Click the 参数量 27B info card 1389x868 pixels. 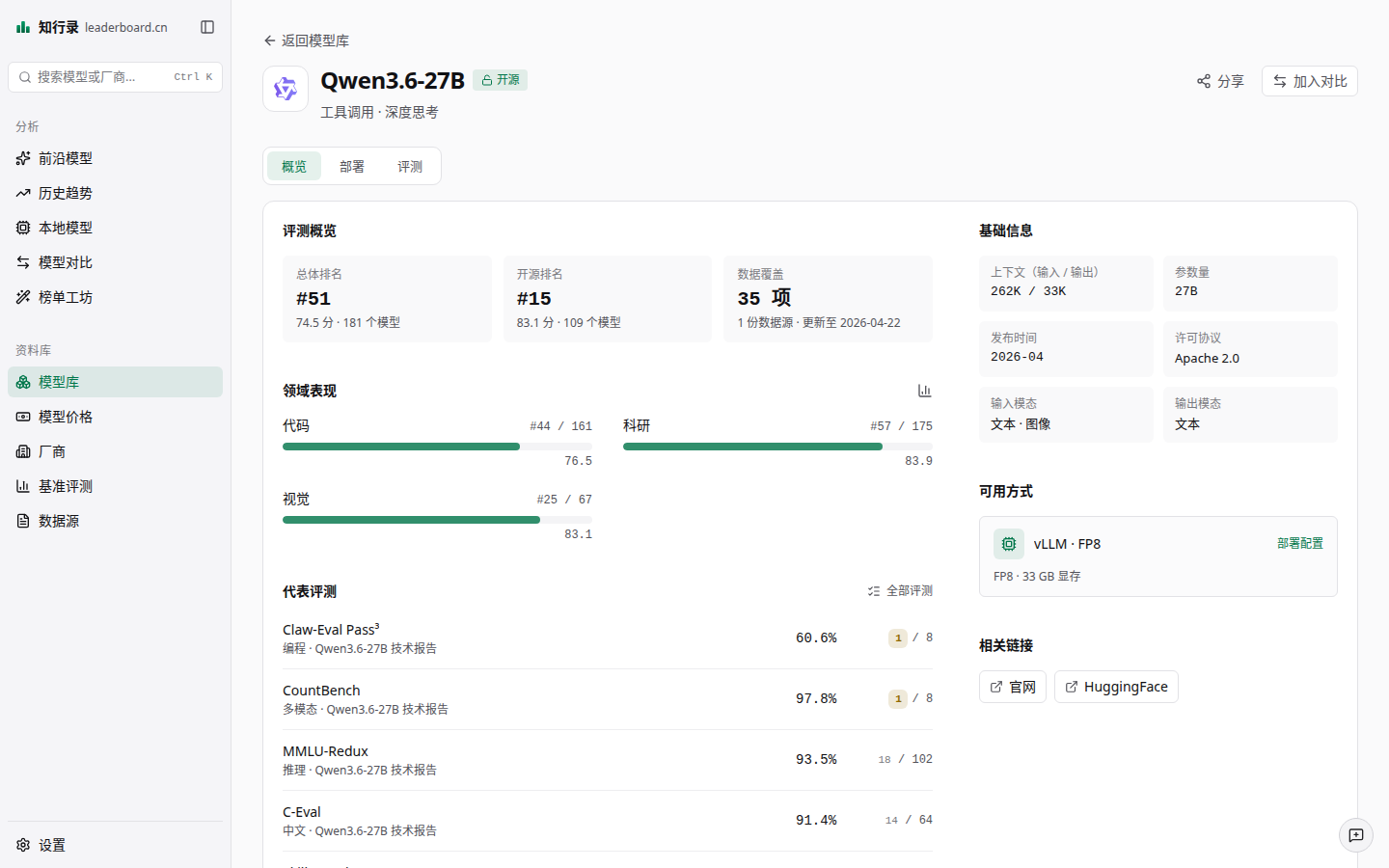coord(1250,283)
